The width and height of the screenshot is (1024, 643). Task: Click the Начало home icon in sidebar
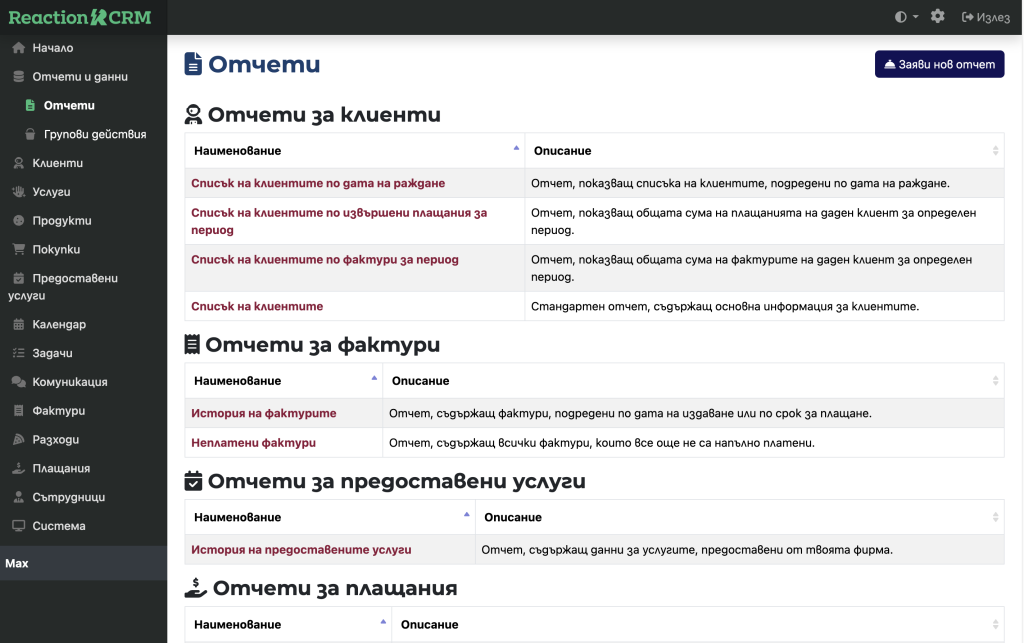18,48
